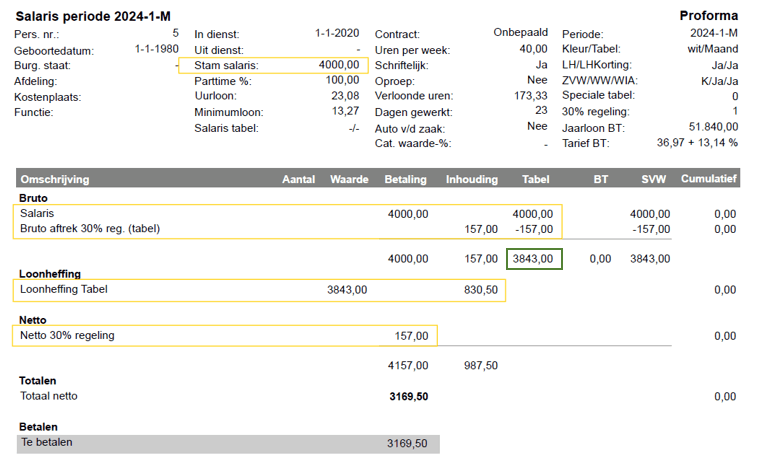This screenshot has height=472, width=768.
Task: Click the Te betalen amount 3169,50
Action: pyautogui.click(x=407, y=444)
